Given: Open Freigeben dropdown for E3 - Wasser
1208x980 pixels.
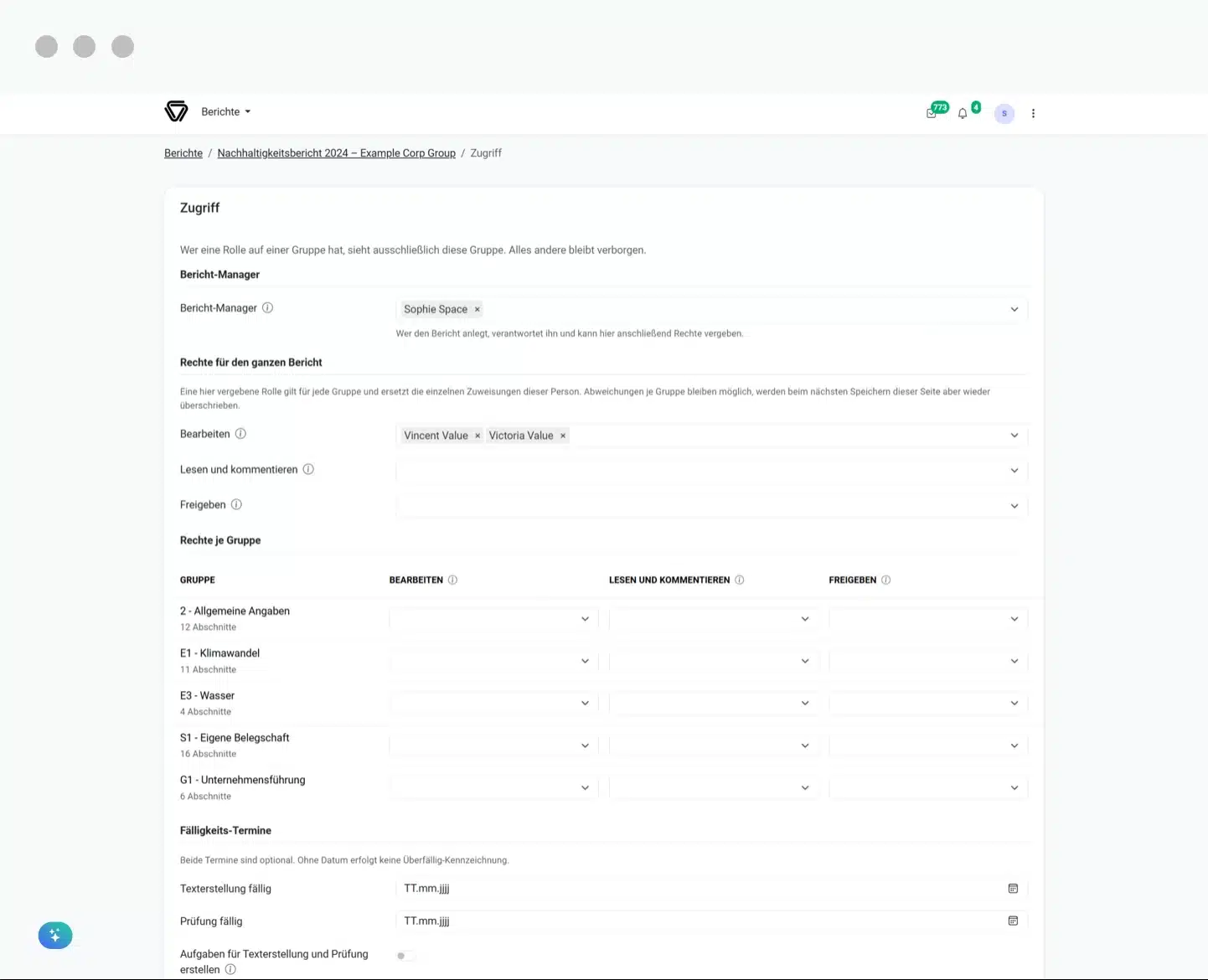Looking at the screenshot, I should (928, 703).
